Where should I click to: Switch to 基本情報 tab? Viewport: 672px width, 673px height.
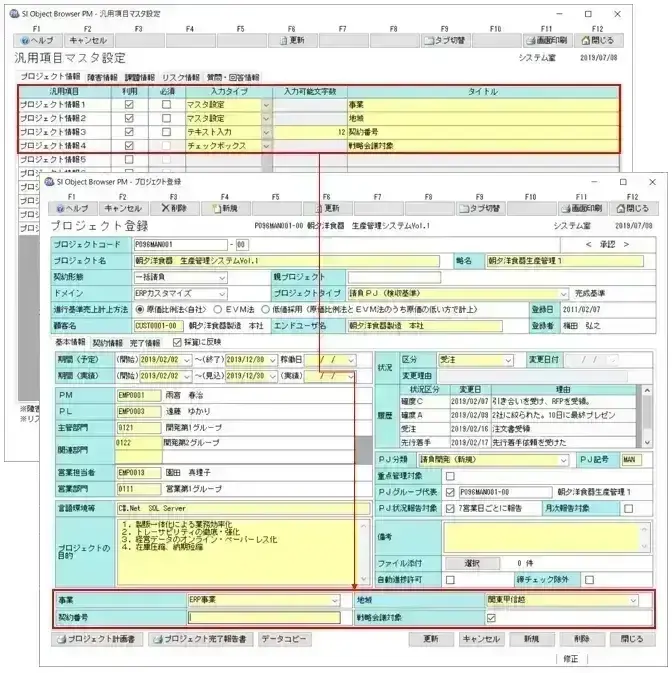click(70, 342)
